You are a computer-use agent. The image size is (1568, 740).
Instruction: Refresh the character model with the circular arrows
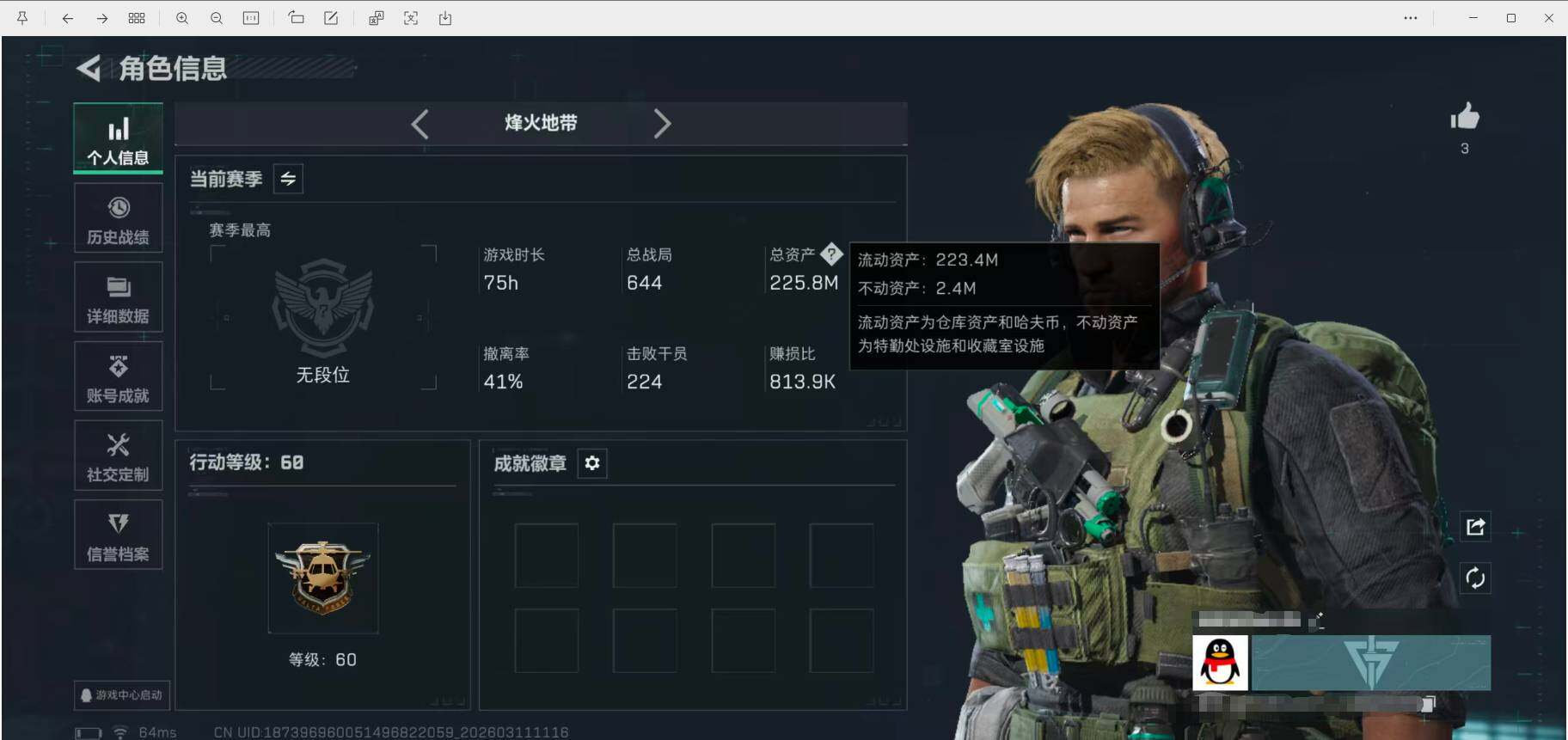(1475, 578)
